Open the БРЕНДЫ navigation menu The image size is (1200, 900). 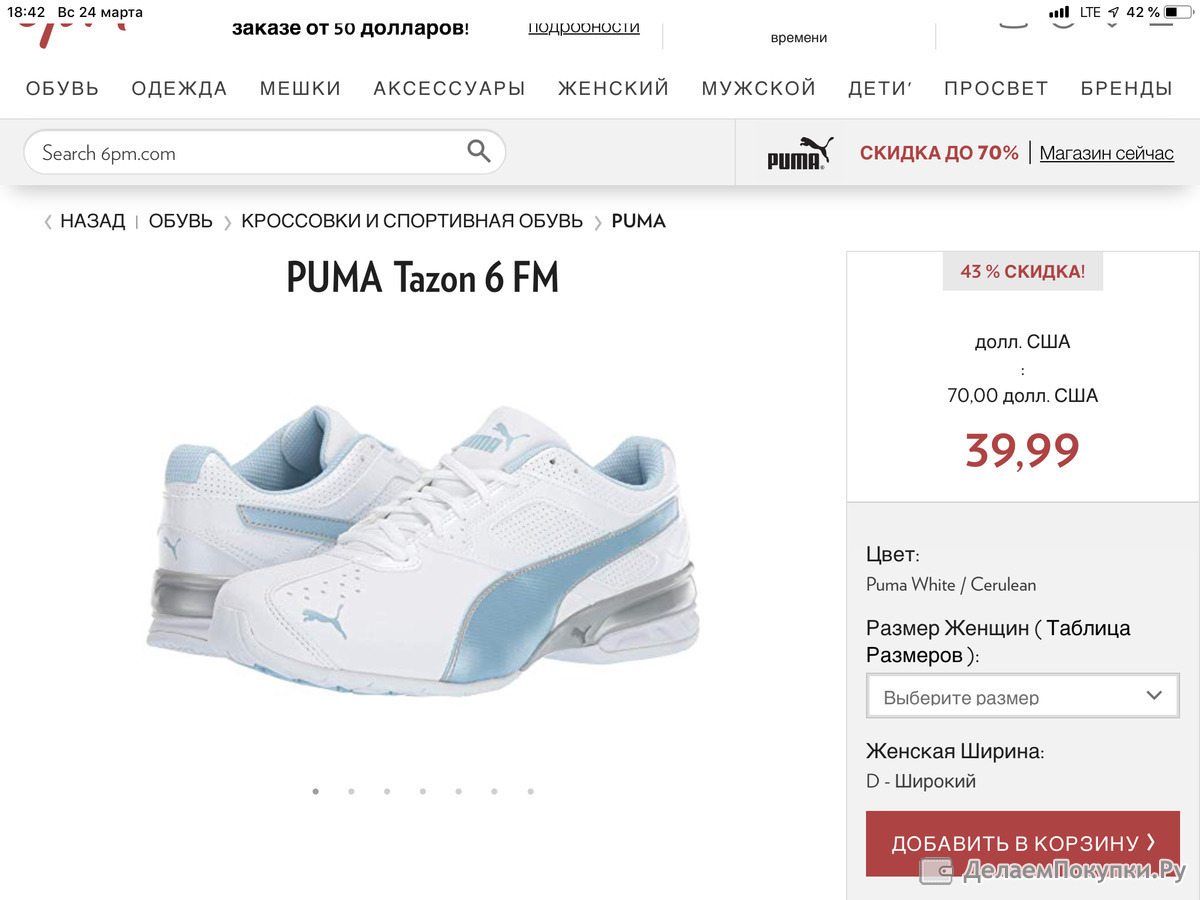tap(1126, 88)
